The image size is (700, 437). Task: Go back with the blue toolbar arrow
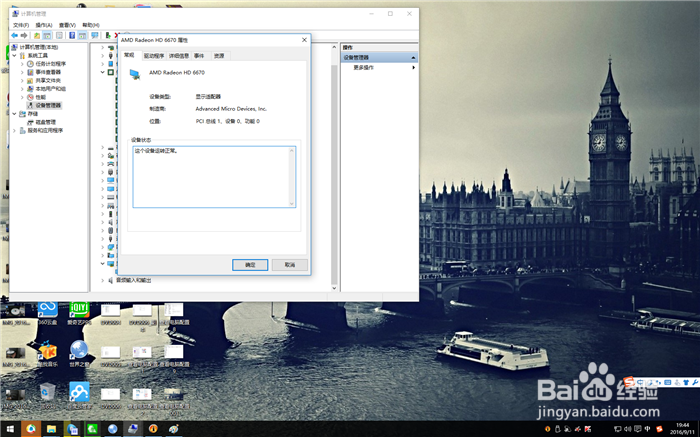tap(14, 35)
